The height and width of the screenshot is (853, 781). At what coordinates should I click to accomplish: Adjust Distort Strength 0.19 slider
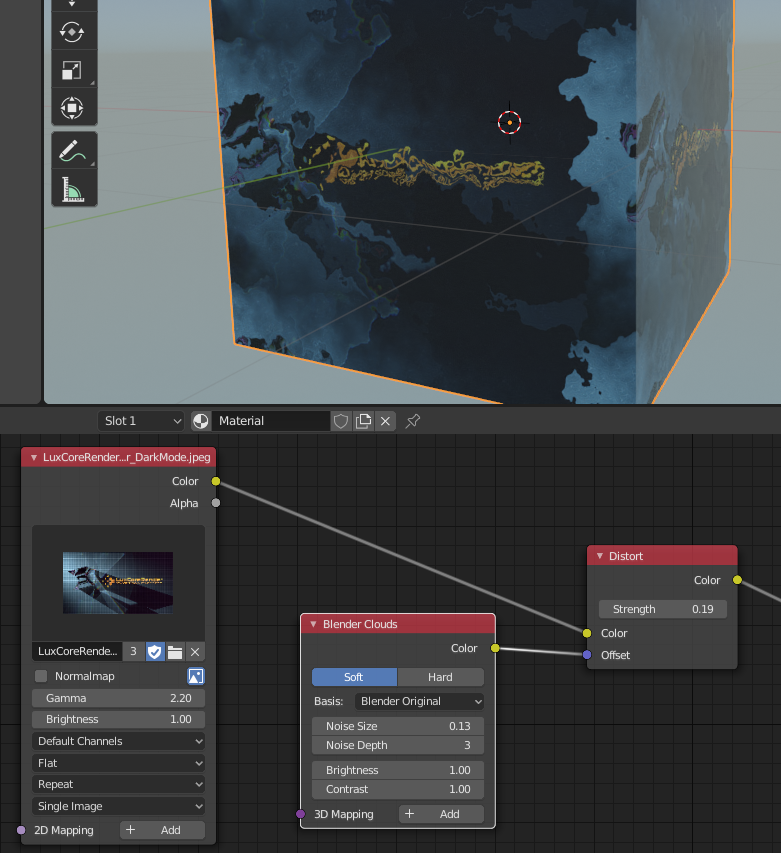click(663, 609)
